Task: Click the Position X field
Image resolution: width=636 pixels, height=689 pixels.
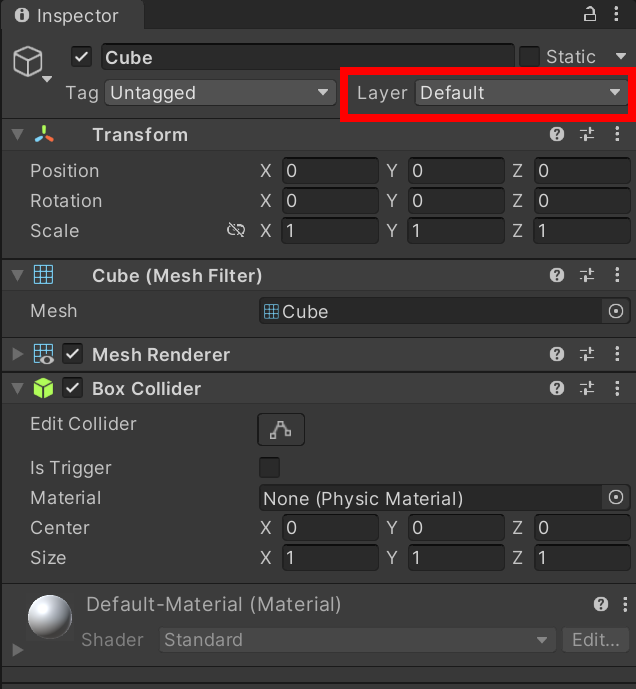Action: [x=330, y=170]
